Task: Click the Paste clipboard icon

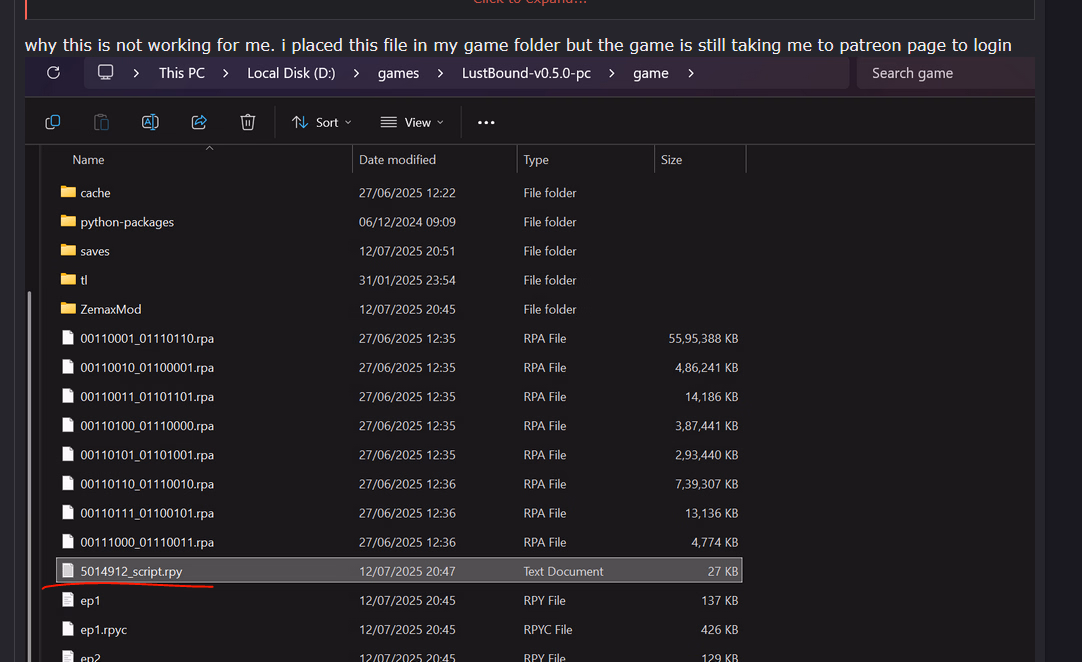Action: click(x=101, y=122)
